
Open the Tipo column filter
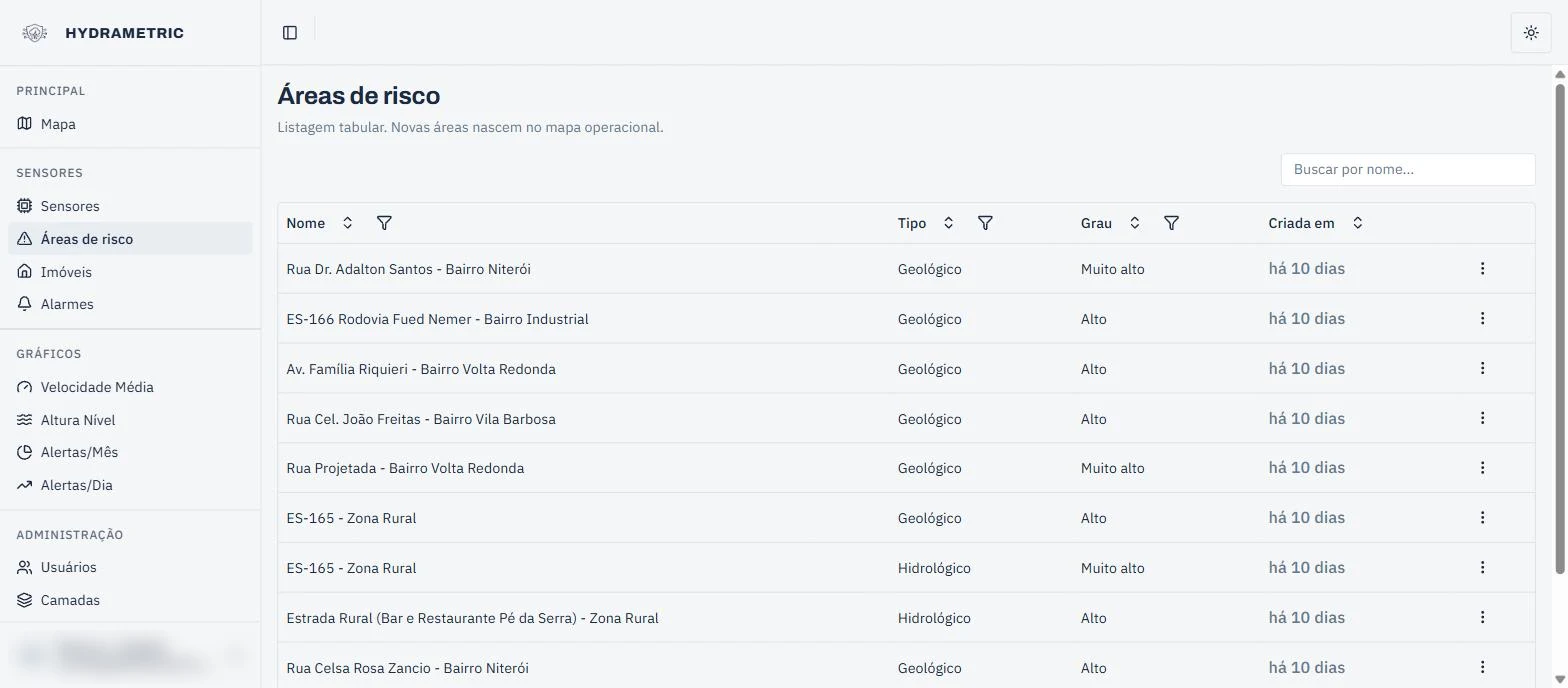click(x=985, y=223)
